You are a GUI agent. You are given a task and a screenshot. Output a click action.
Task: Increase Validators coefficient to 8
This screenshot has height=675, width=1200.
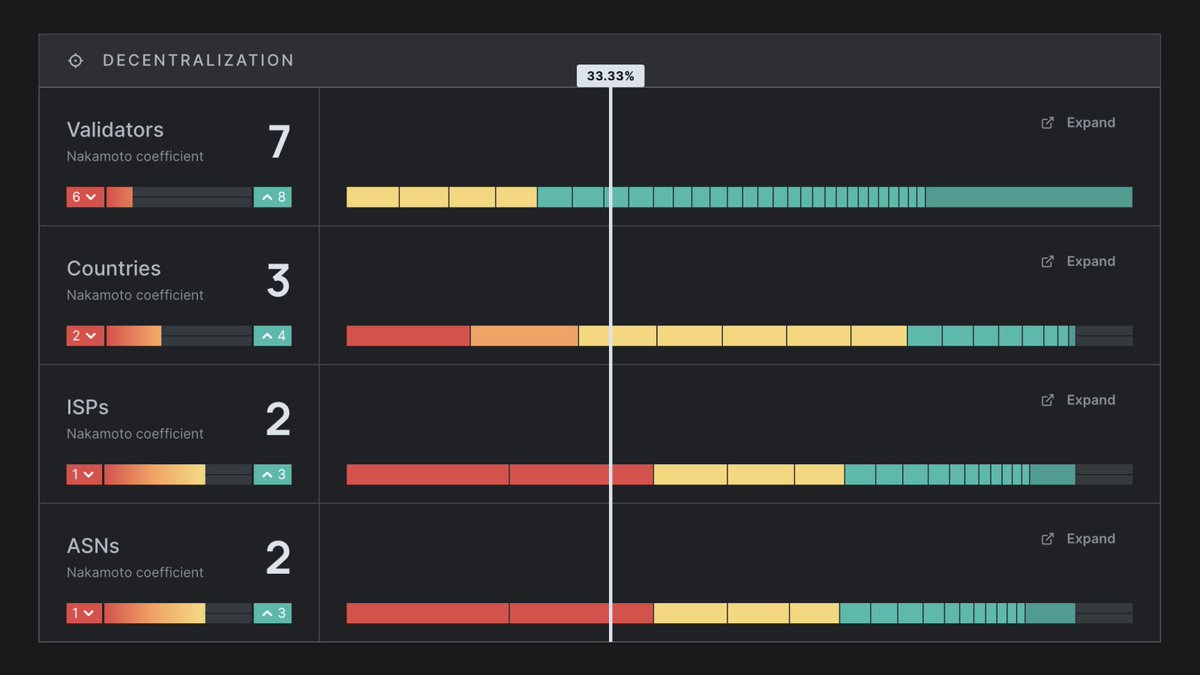(273, 197)
